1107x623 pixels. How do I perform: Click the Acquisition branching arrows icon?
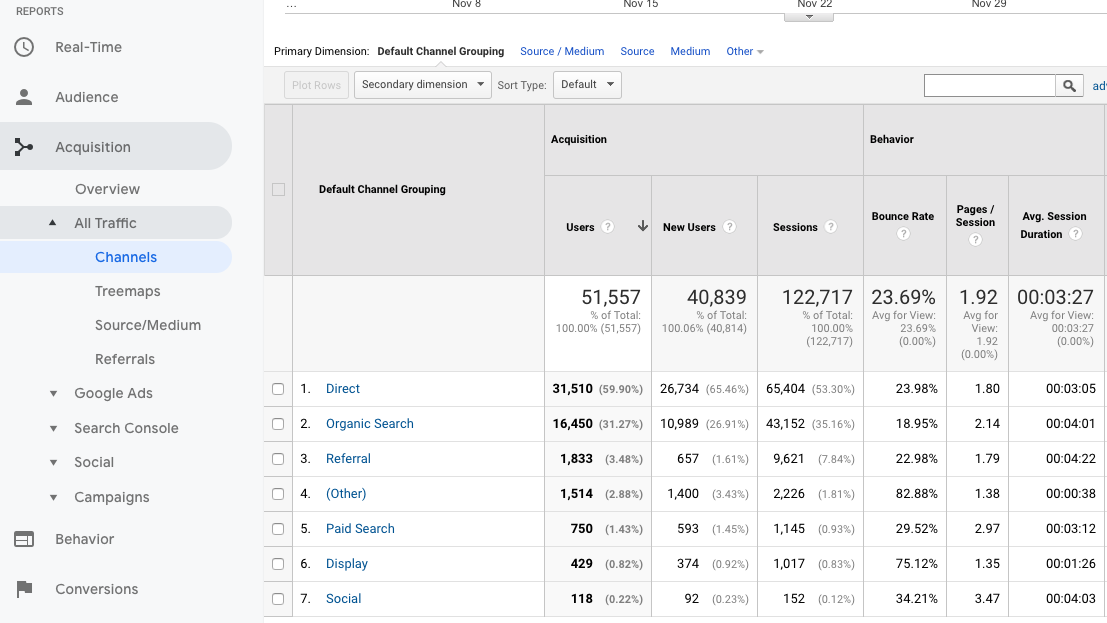click(23, 147)
